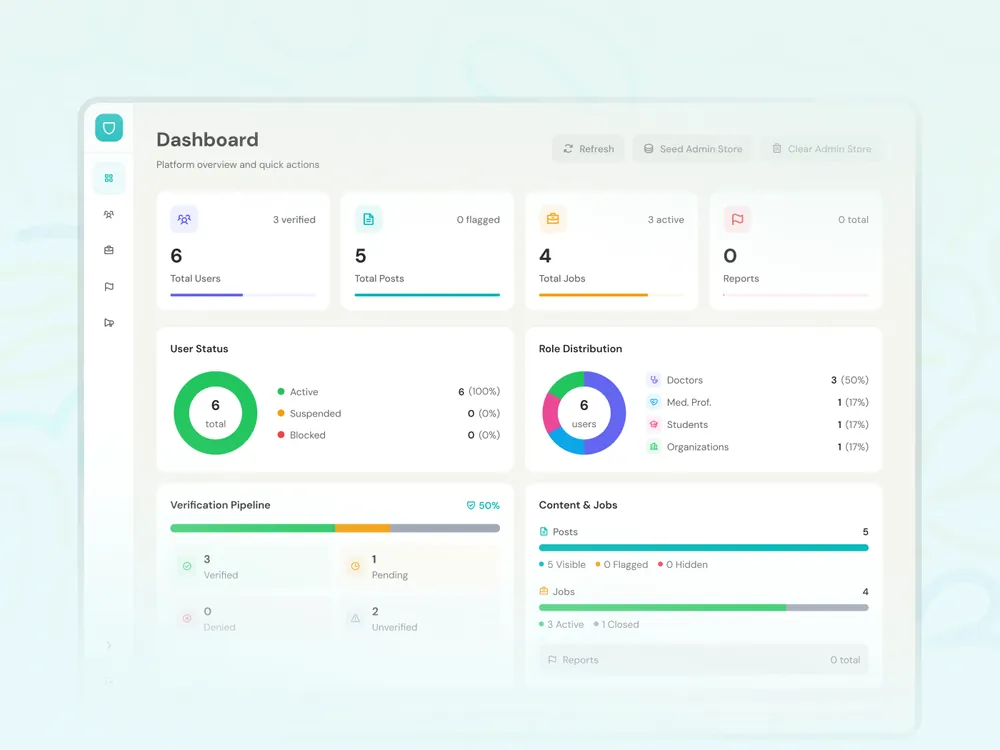This screenshot has height=750, width=1000.
Task: Click the Jobs briefcase icon in Content & Jobs
Action: click(x=543, y=591)
